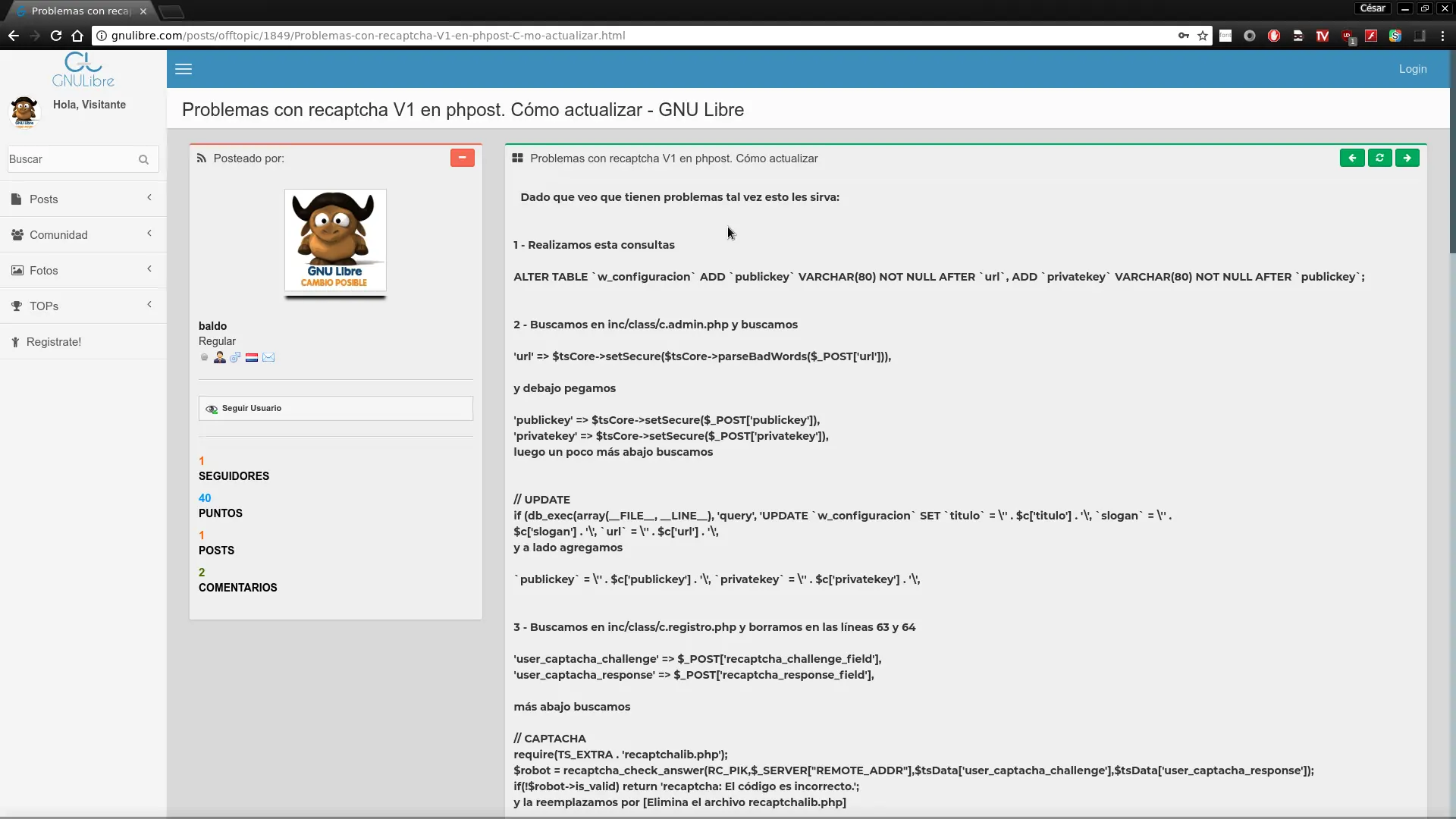Click the ALTER TABLE w_configuracion query line
Screen dimensions: 1456x819
pyautogui.click(x=939, y=277)
